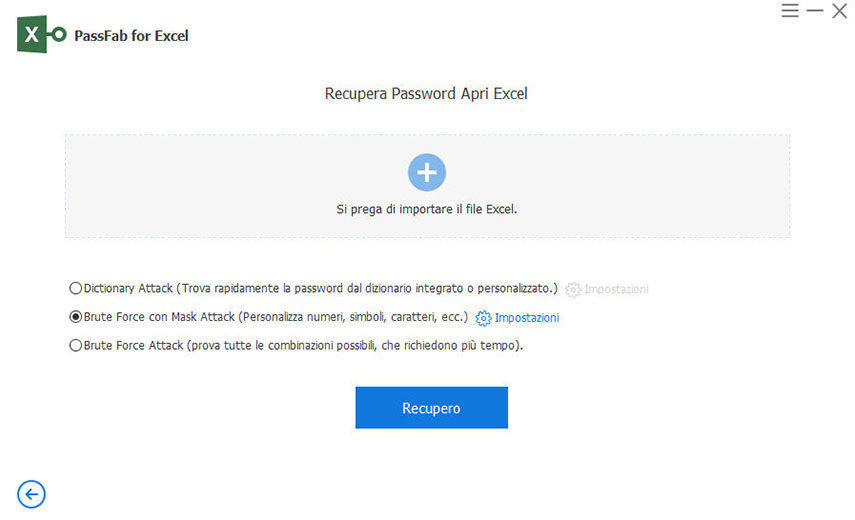
Task: Click the 'Recupera Password Apri Excel' heading
Action: [426, 94]
